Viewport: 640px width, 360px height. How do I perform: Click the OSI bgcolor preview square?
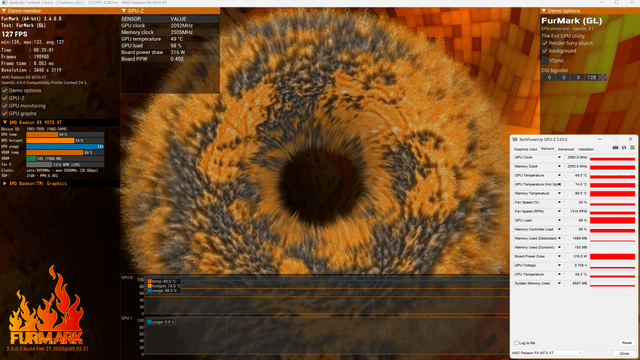click(603, 78)
